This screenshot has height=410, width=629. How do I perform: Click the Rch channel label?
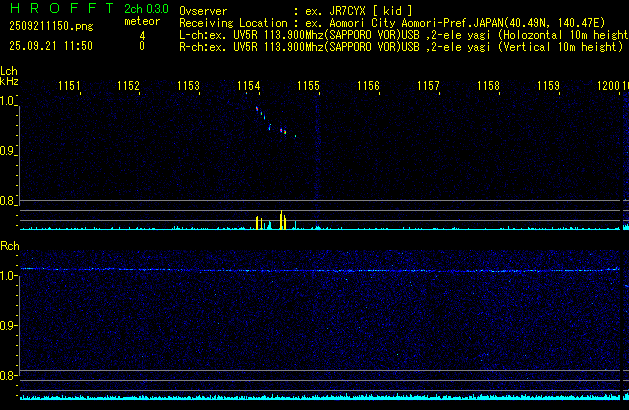[x=10, y=245]
